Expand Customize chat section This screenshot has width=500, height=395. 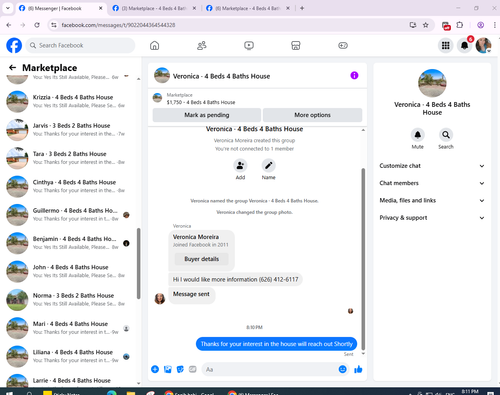[432, 166]
